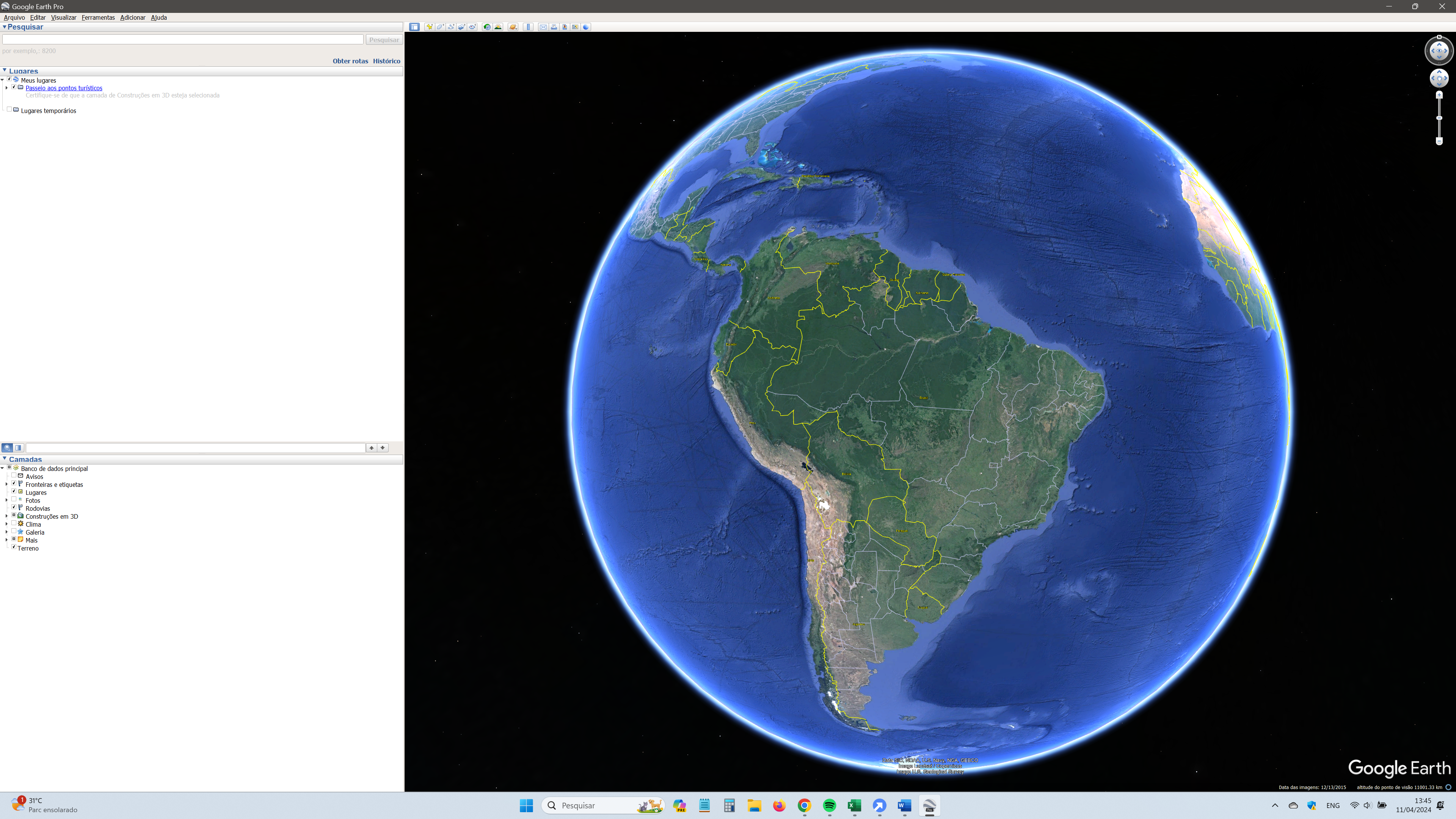Expand the Construções em 3D node
This screenshot has height=819, width=1456.
tap(6, 516)
